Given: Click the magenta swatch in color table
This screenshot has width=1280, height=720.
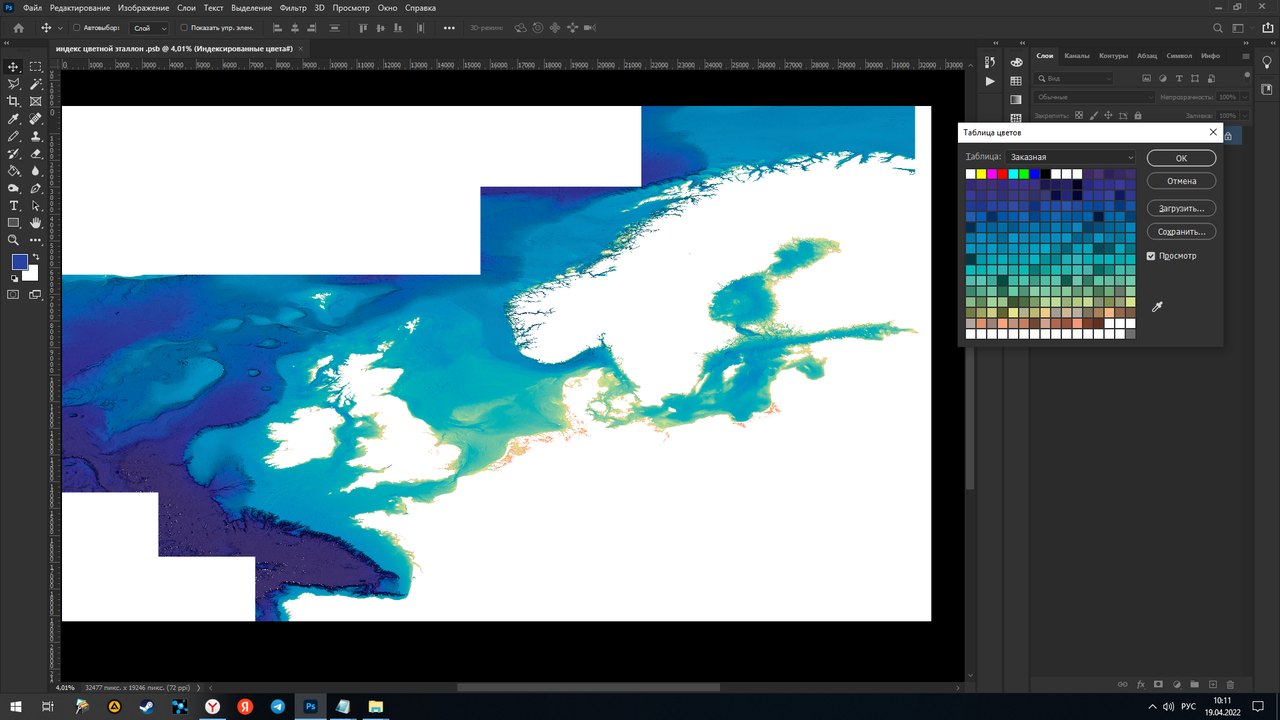Looking at the screenshot, I should tap(992, 174).
